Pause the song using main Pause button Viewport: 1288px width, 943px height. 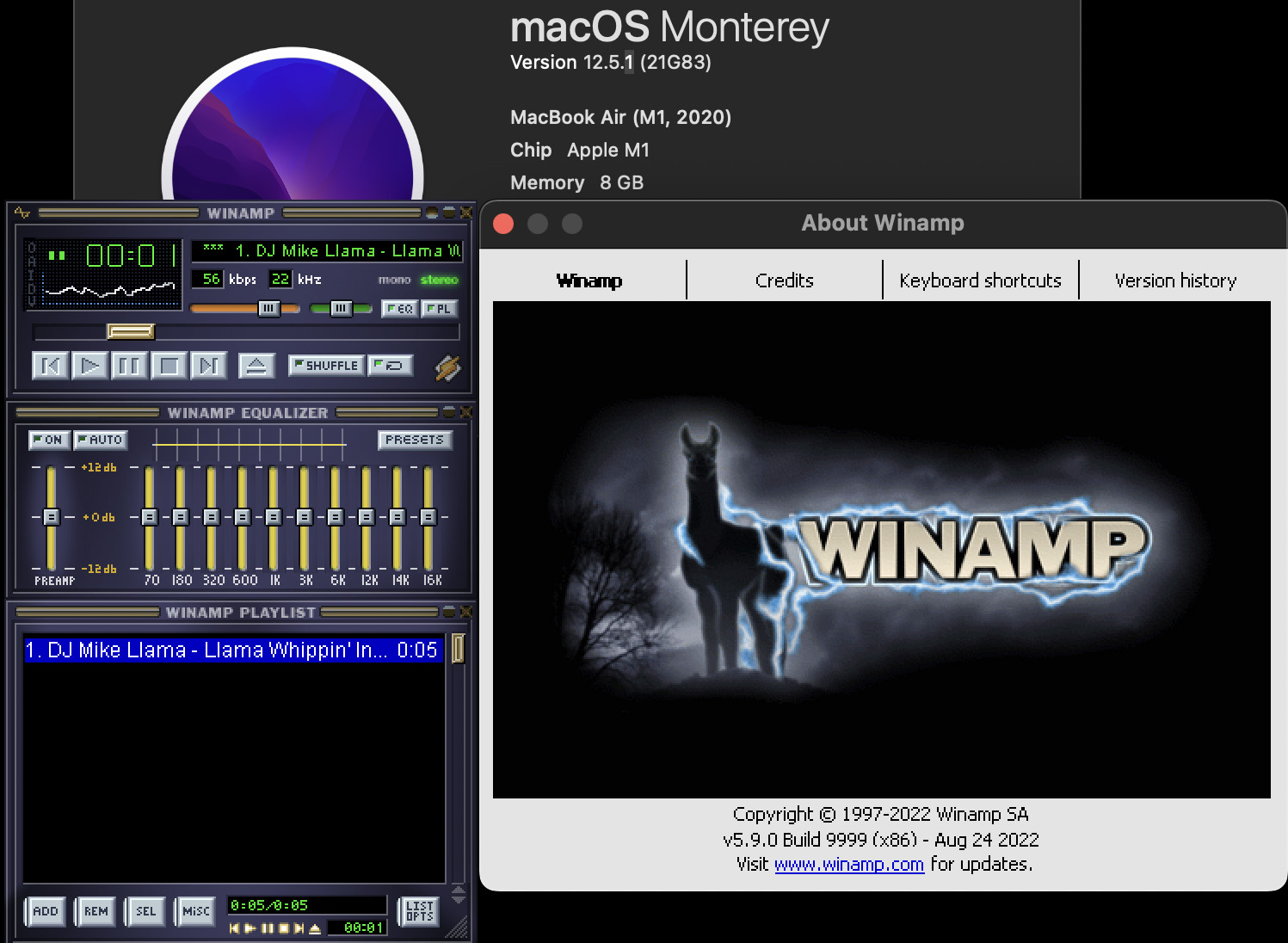pyautogui.click(x=130, y=366)
